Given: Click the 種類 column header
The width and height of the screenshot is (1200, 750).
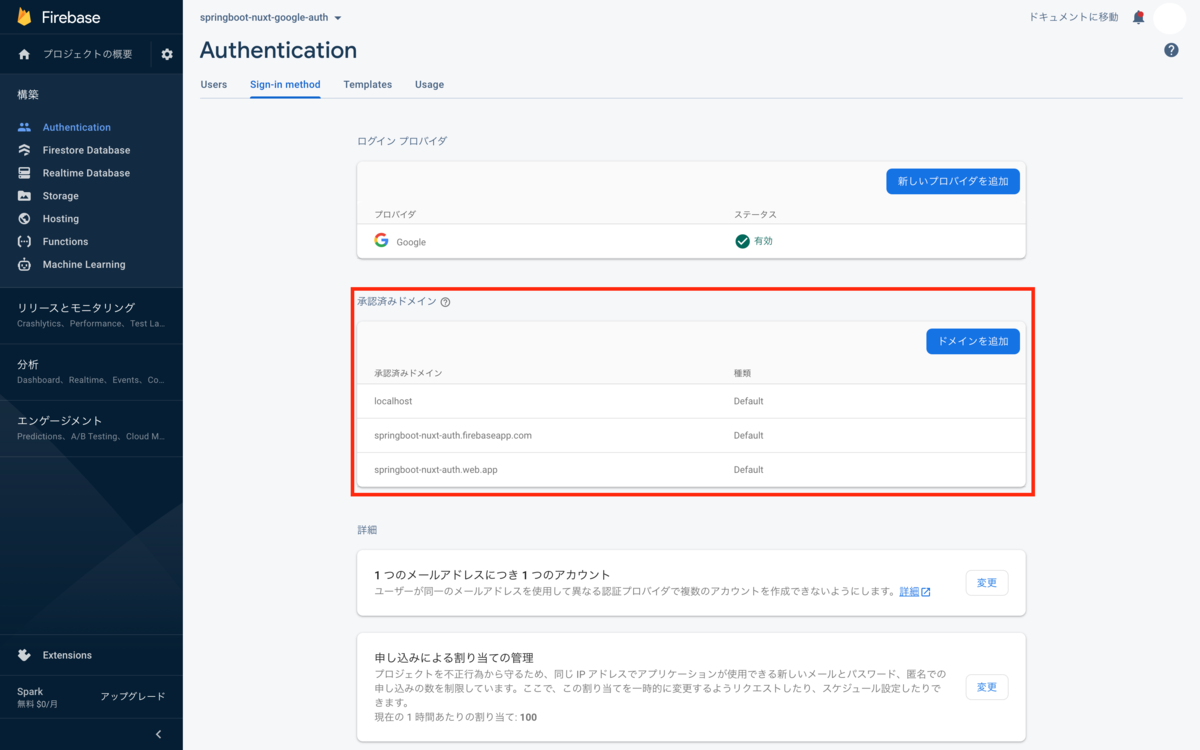Looking at the screenshot, I should pyautogui.click(x=742, y=373).
